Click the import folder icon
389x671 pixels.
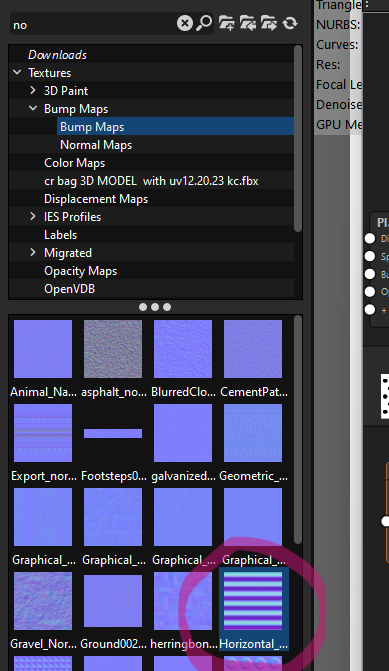[x=247, y=23]
